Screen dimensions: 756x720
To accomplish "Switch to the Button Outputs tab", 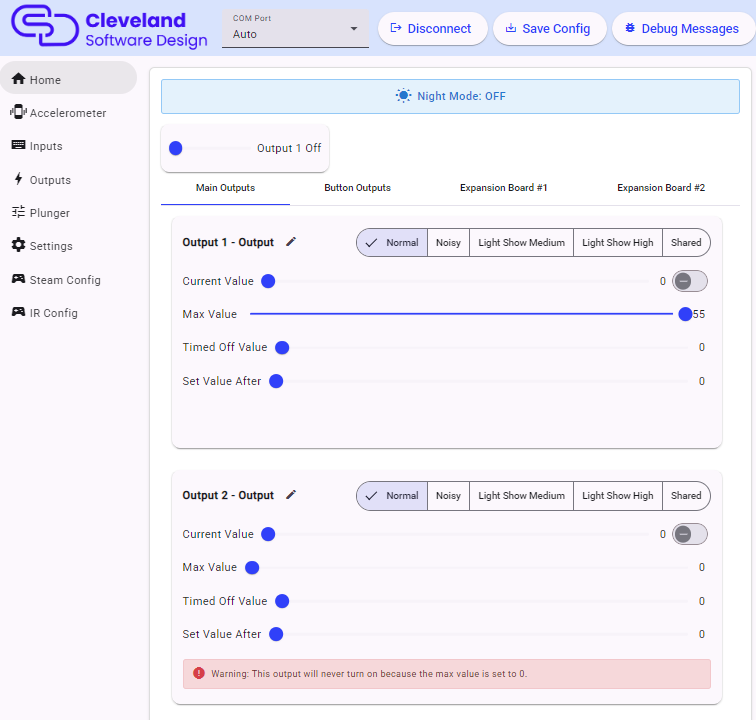I will click(357, 188).
